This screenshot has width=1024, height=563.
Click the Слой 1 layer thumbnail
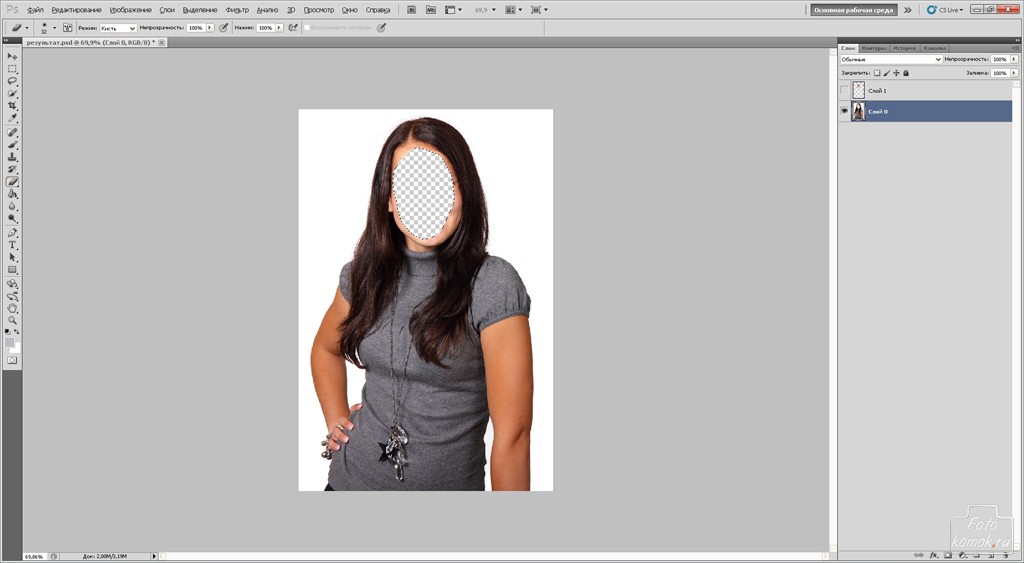coord(858,91)
